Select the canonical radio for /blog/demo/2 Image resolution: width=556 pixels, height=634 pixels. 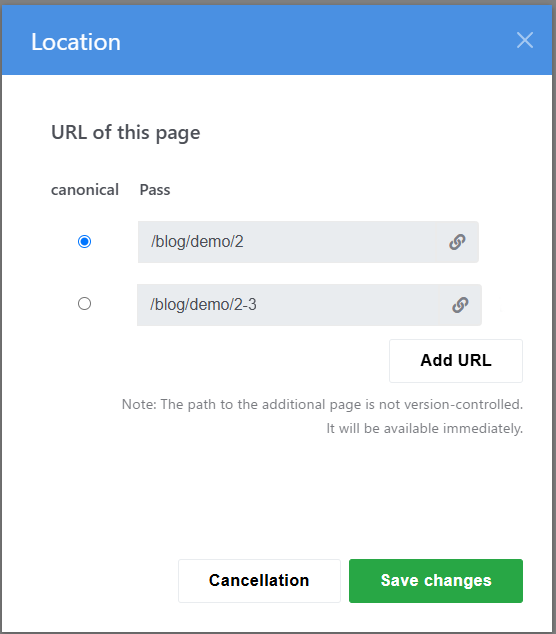[x=85, y=242]
